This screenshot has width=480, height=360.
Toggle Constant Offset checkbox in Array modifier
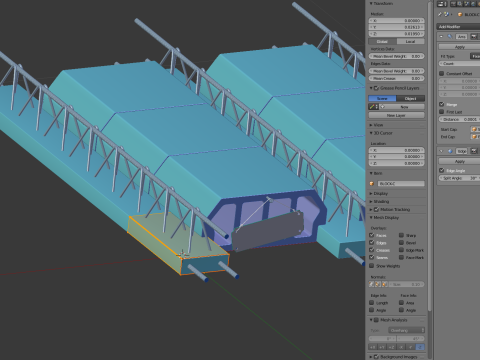pos(442,73)
